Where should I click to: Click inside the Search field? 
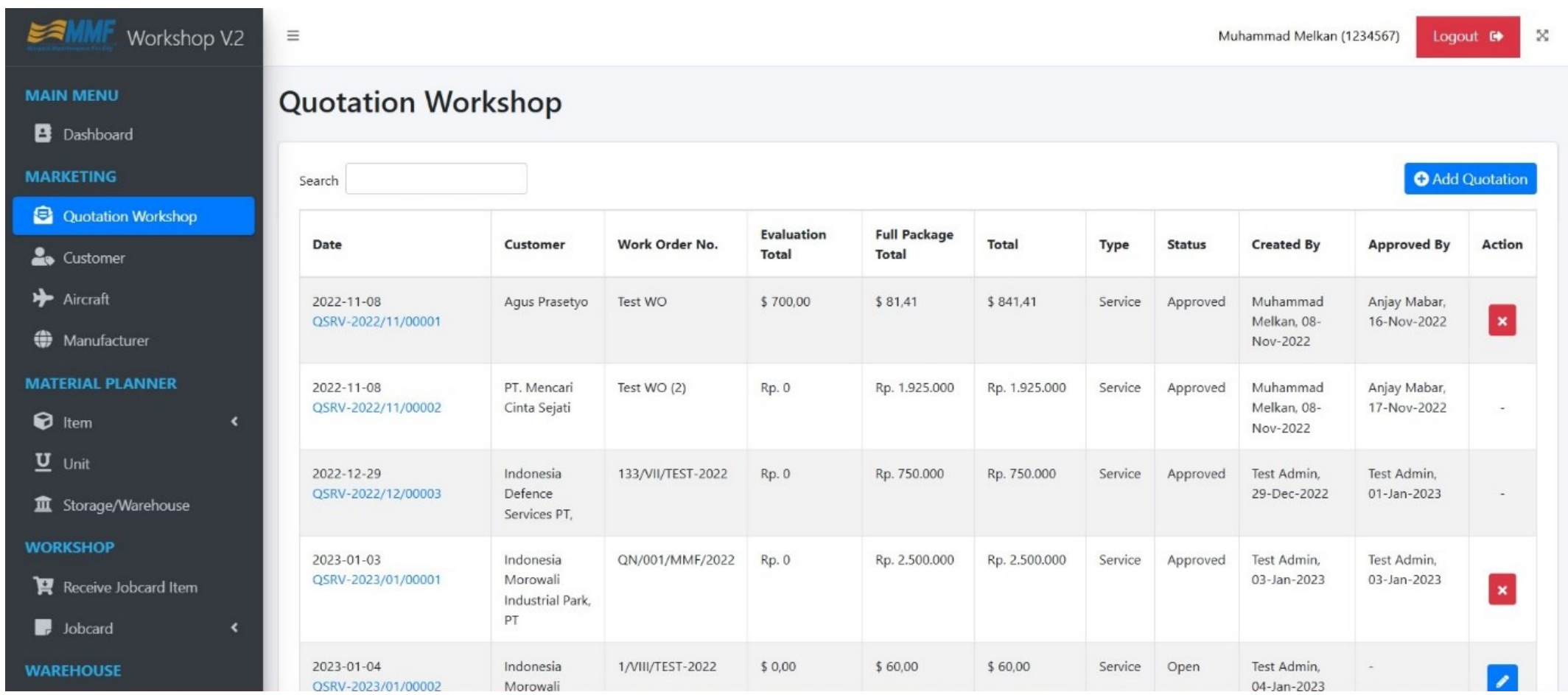coord(436,178)
